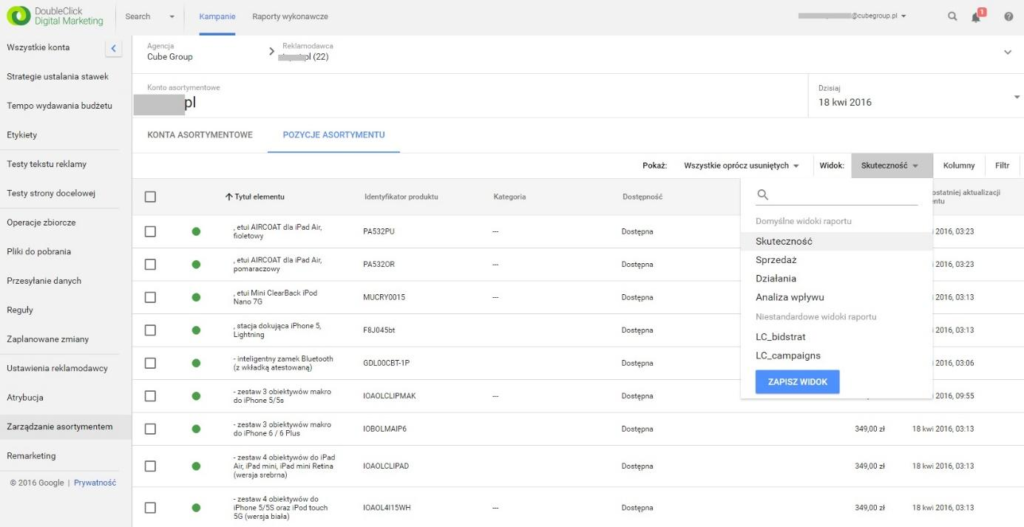
Task: Check the box for IOBOLMAIP6 item
Action: click(150, 429)
